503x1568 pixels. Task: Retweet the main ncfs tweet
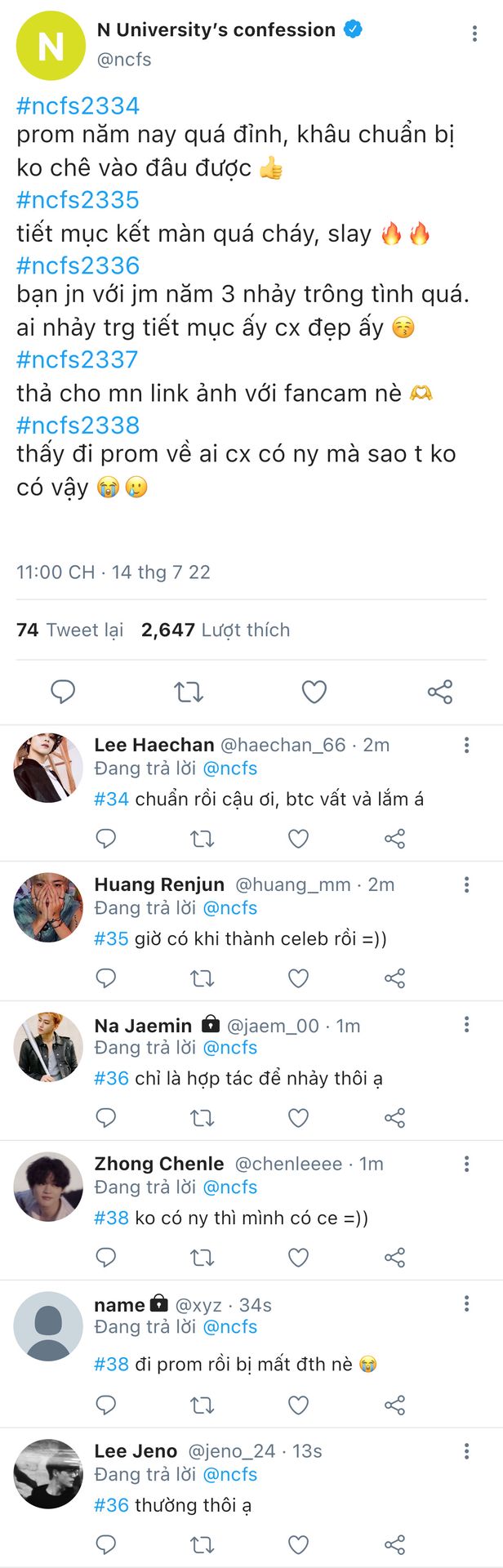[189, 692]
